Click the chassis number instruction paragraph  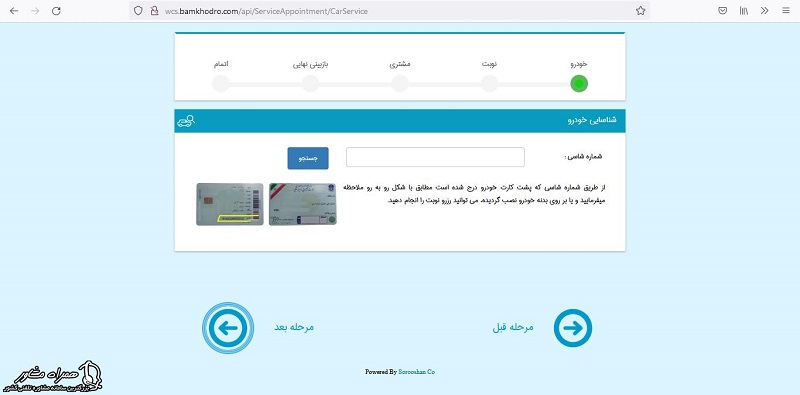473,194
